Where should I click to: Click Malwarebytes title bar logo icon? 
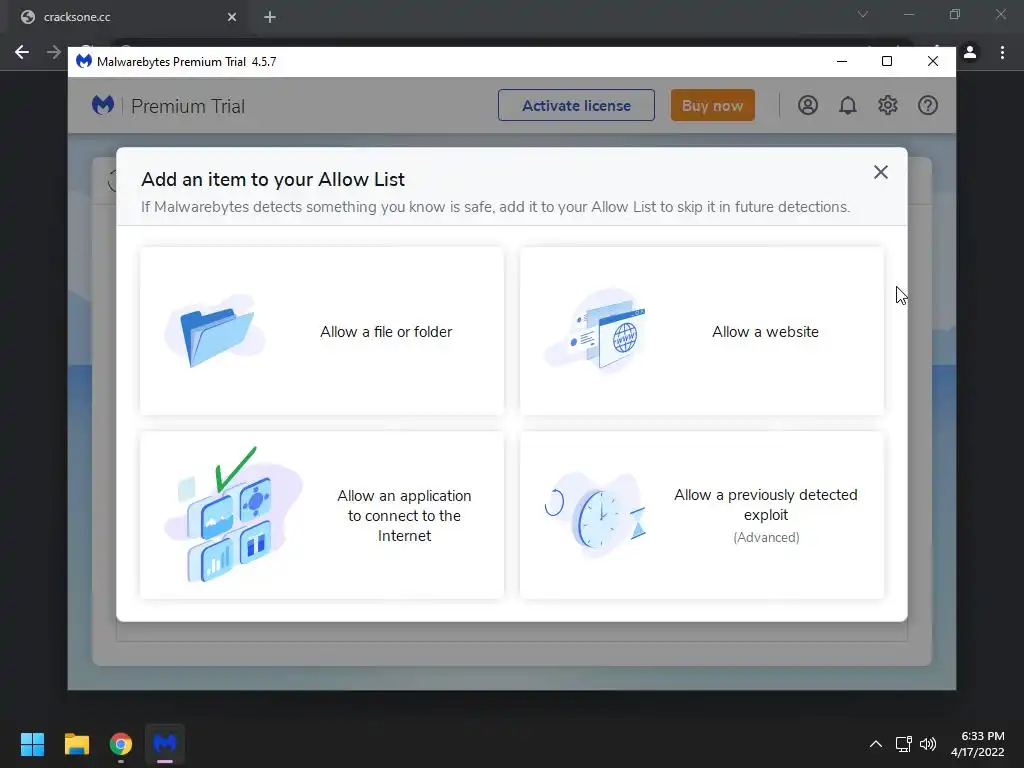point(84,61)
